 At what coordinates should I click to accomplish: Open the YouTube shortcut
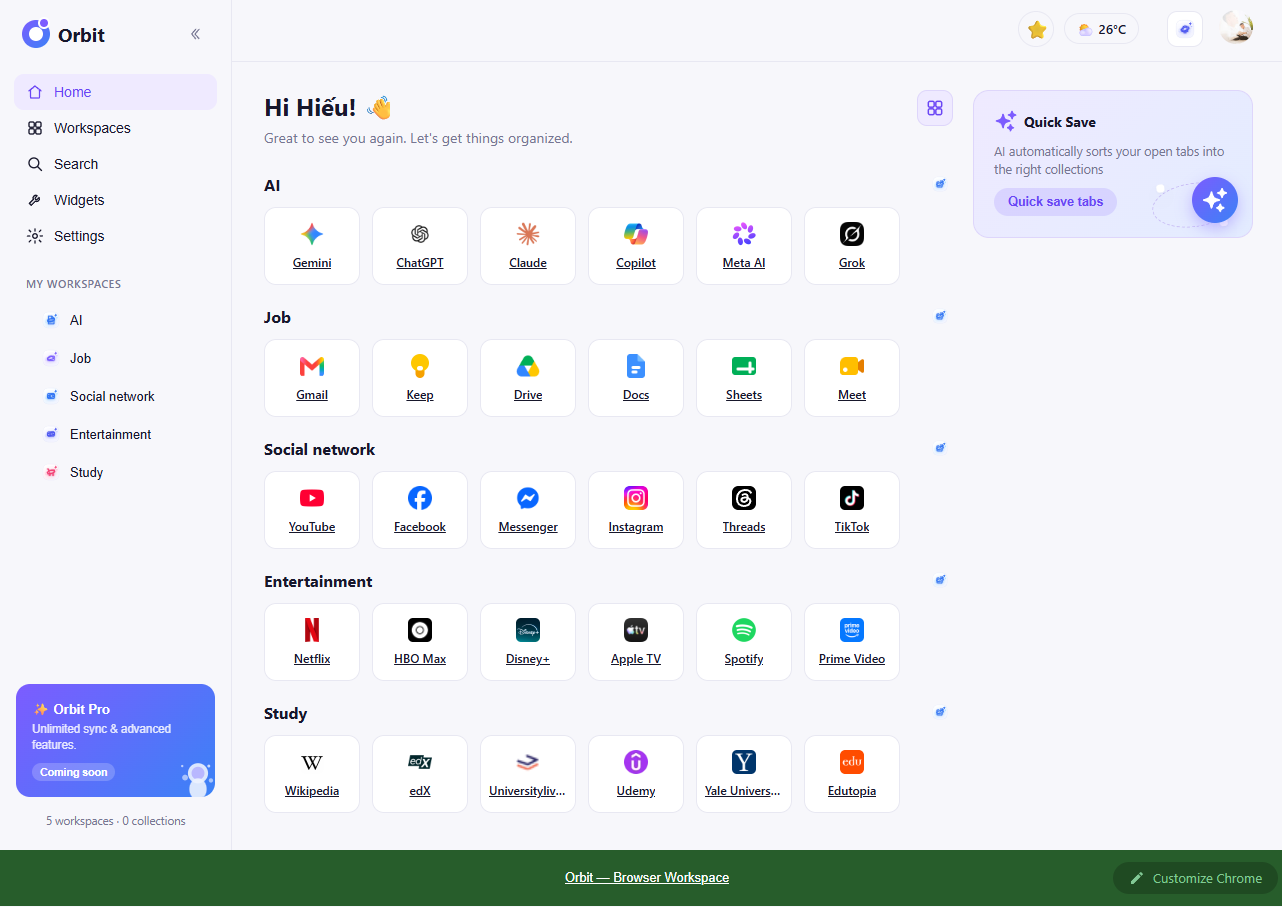click(312, 510)
